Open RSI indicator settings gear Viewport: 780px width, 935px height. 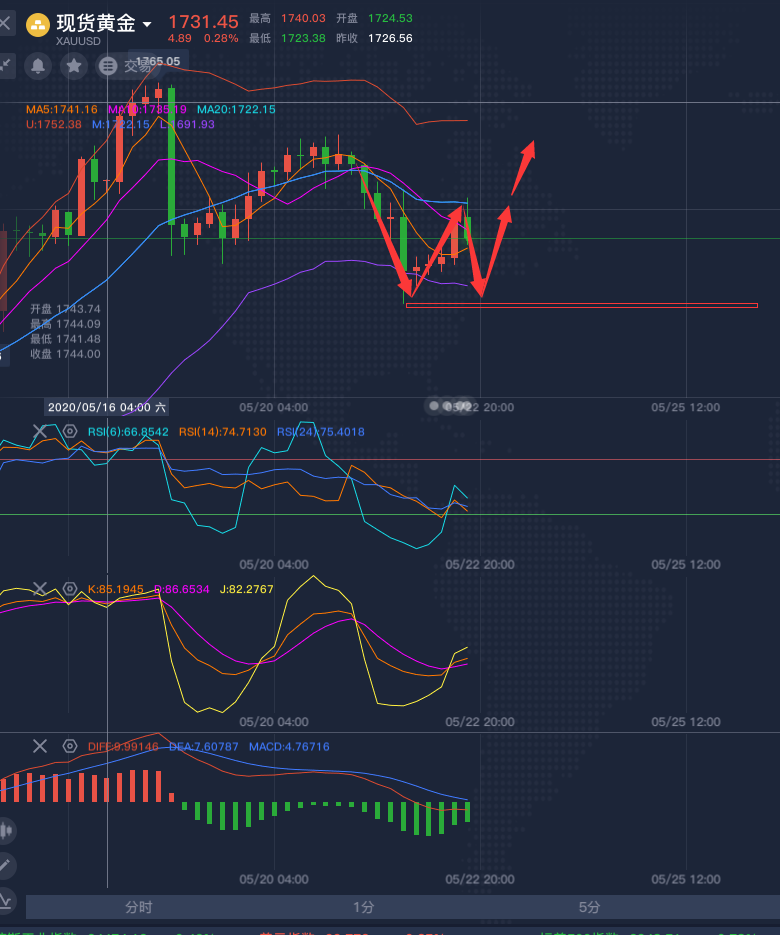(70, 432)
